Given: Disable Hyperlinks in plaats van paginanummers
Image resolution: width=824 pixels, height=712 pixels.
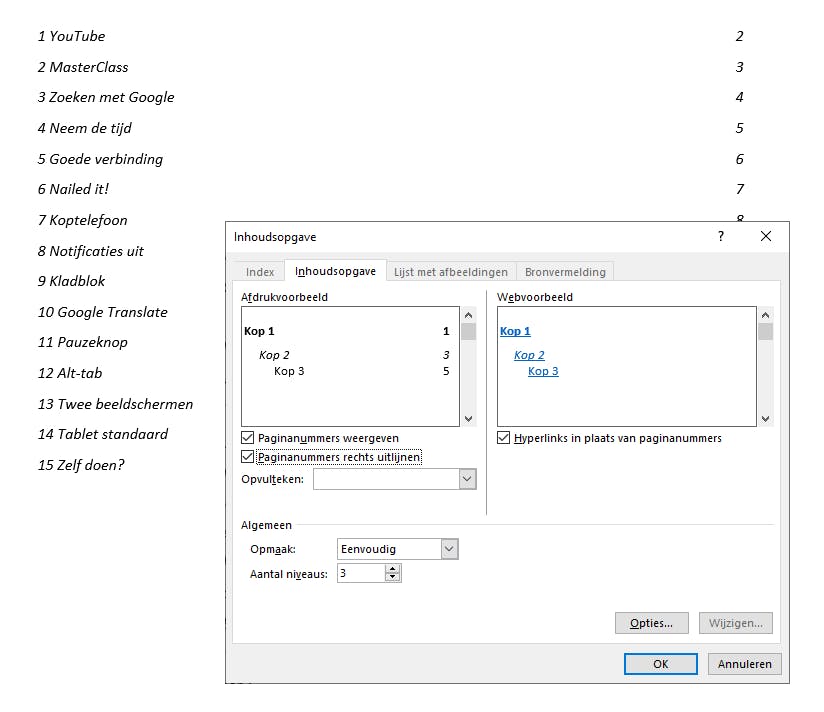Looking at the screenshot, I should tap(504, 438).
